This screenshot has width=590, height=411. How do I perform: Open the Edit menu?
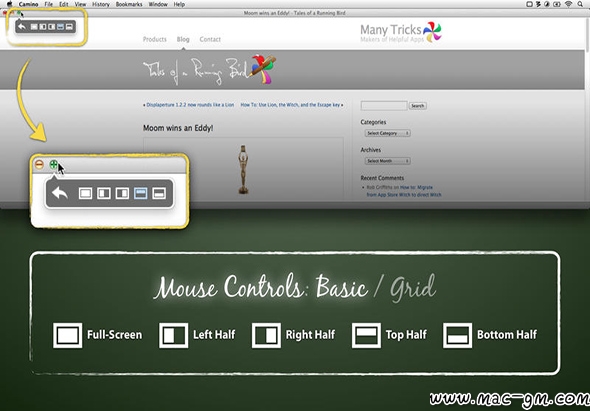point(64,4)
